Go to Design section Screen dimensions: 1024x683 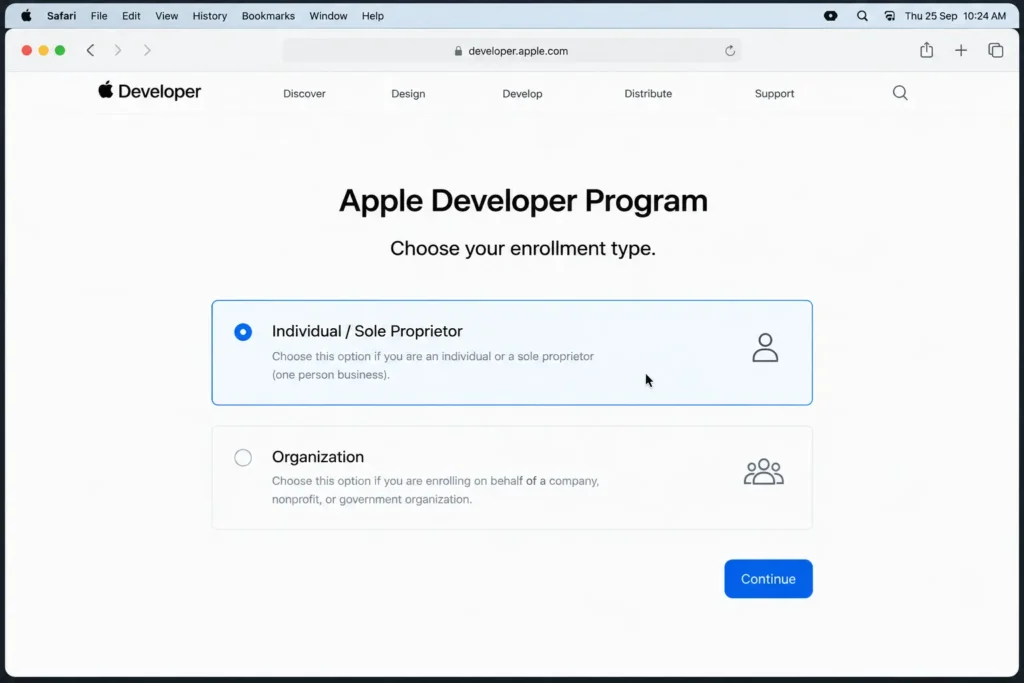(408, 93)
